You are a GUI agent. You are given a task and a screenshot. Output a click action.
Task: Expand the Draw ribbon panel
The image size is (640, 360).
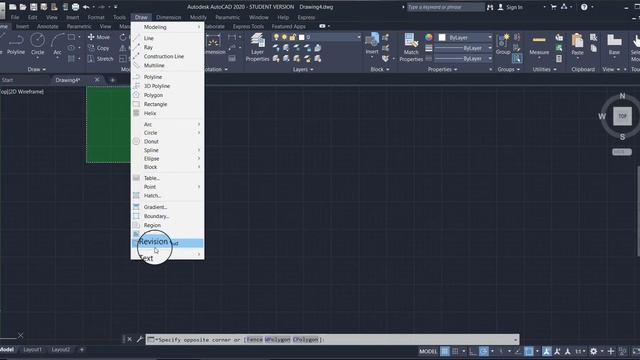[37, 69]
